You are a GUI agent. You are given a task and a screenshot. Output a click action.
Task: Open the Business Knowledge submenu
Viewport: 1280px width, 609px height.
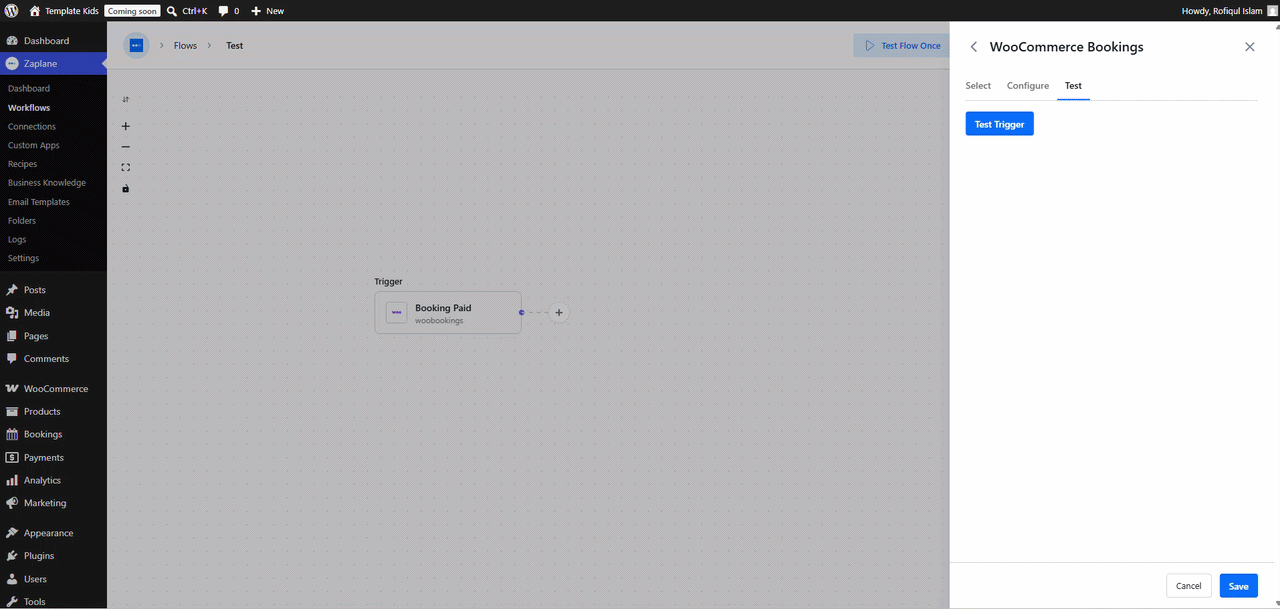pyautogui.click(x=47, y=183)
